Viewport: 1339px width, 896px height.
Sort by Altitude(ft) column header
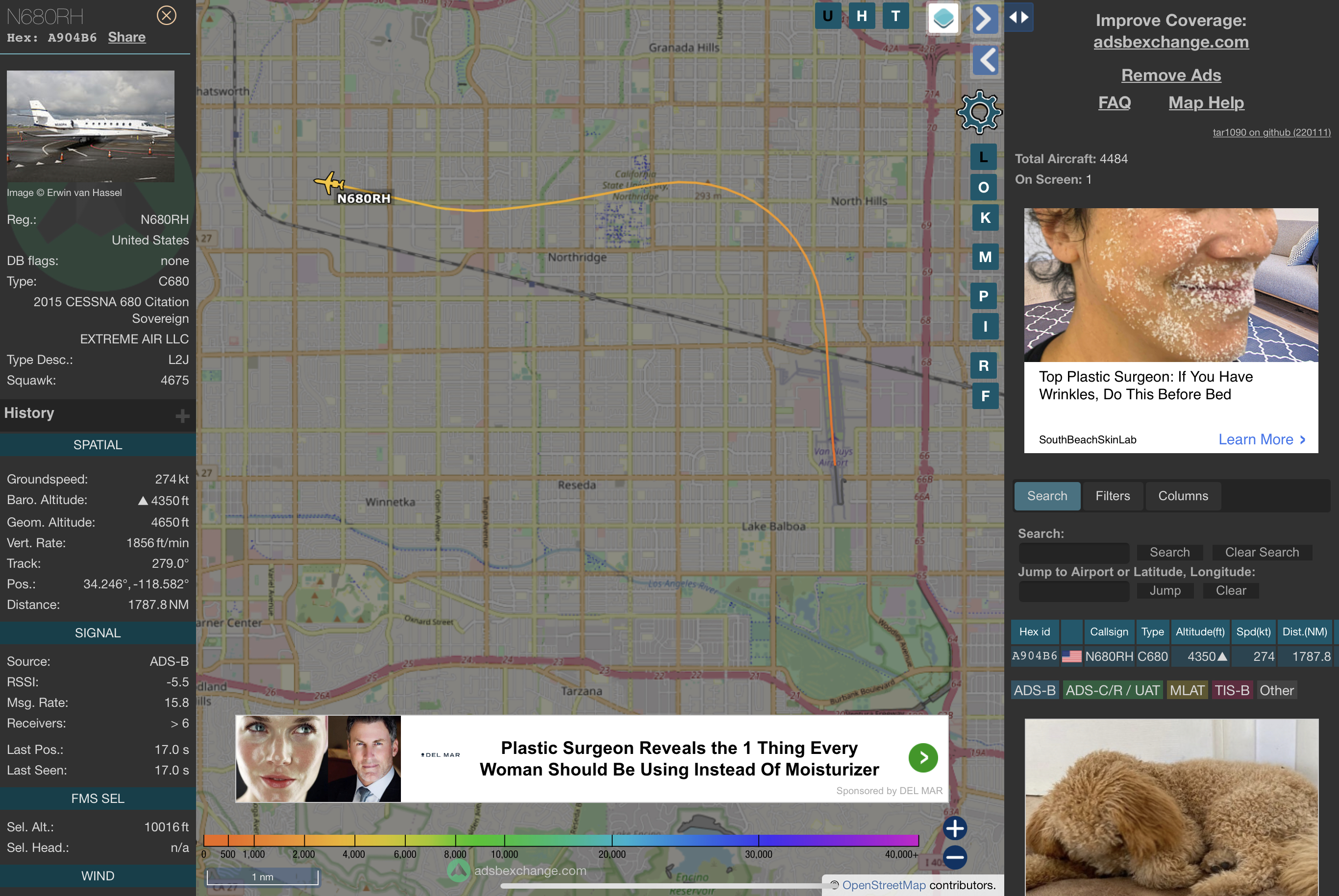tap(1200, 632)
